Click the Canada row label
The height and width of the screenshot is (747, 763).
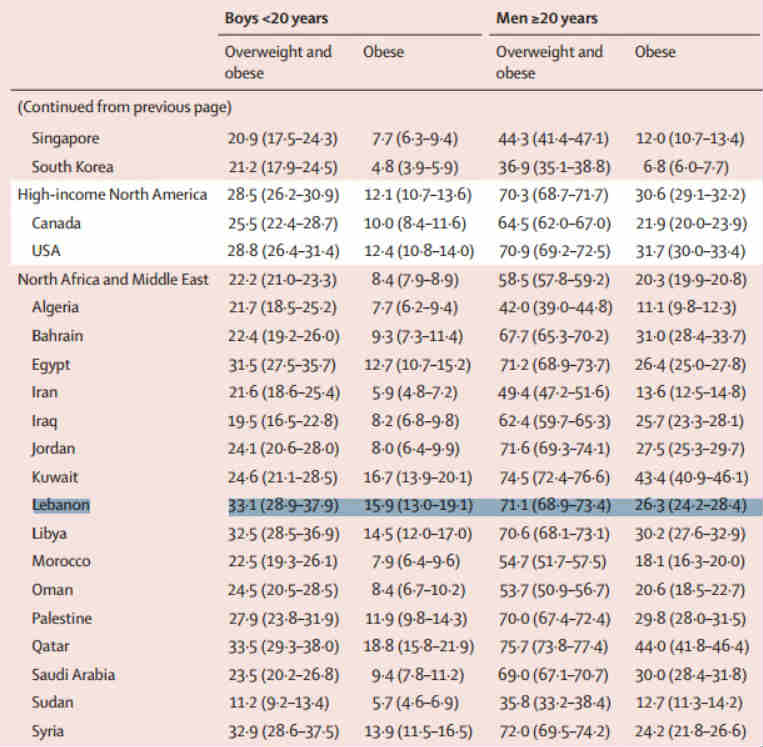(x=56, y=223)
